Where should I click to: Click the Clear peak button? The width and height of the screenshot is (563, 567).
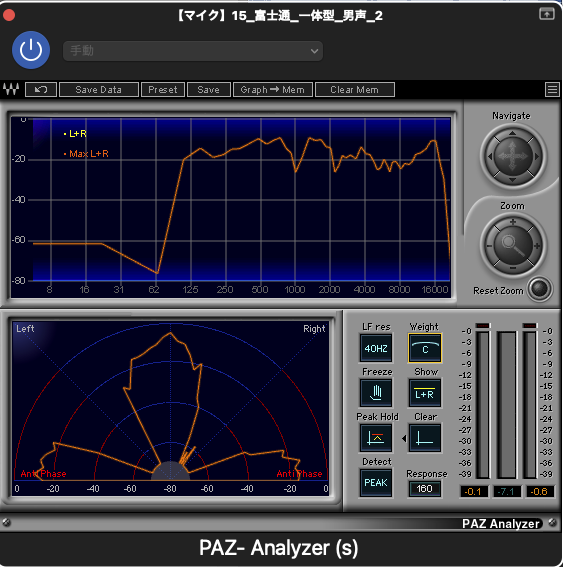coord(425,438)
